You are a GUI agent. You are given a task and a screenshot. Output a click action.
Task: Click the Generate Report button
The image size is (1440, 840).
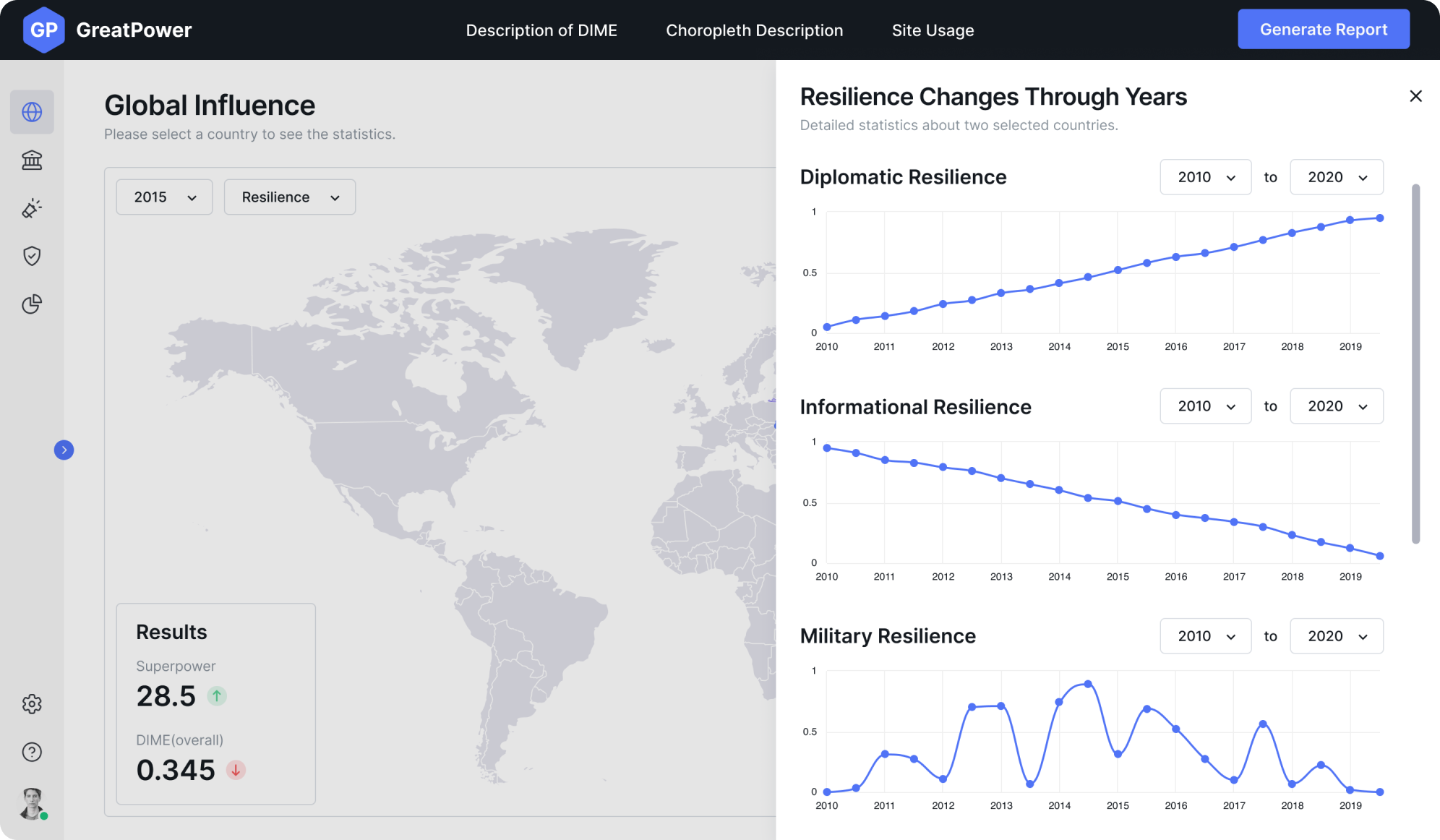(1323, 30)
